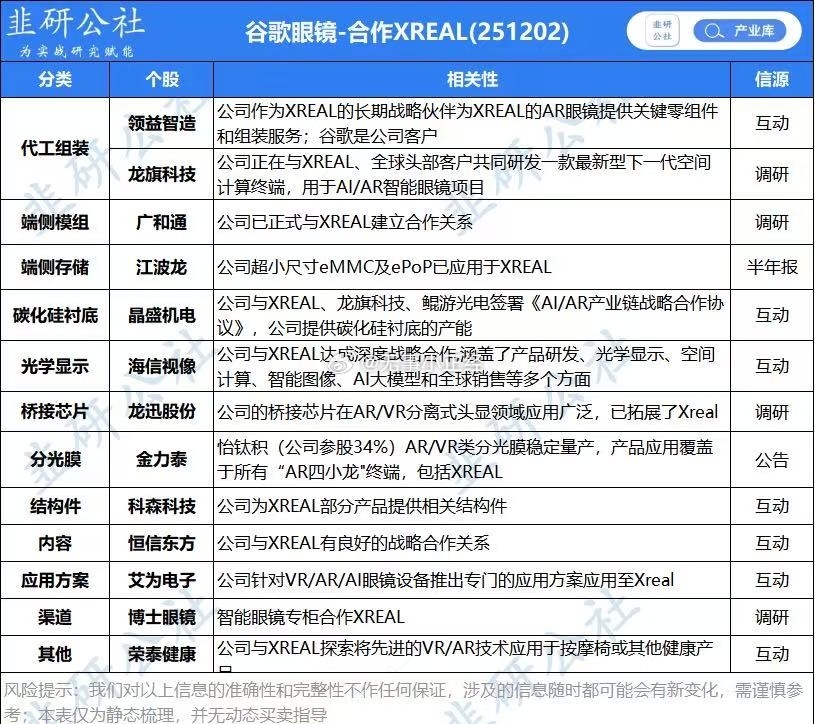Click 互动 source in 荣泰健康 row
The height and width of the screenshot is (724, 815).
click(x=772, y=654)
